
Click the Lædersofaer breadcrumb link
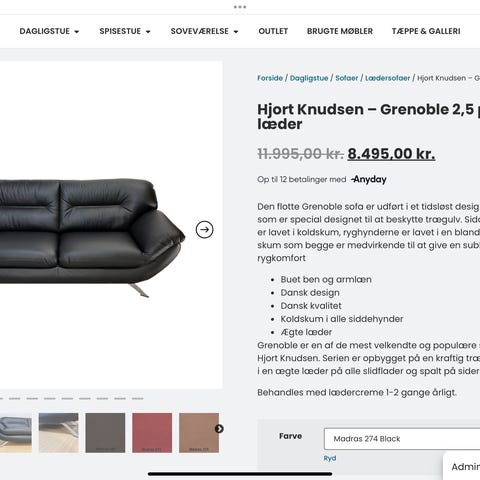(387, 78)
